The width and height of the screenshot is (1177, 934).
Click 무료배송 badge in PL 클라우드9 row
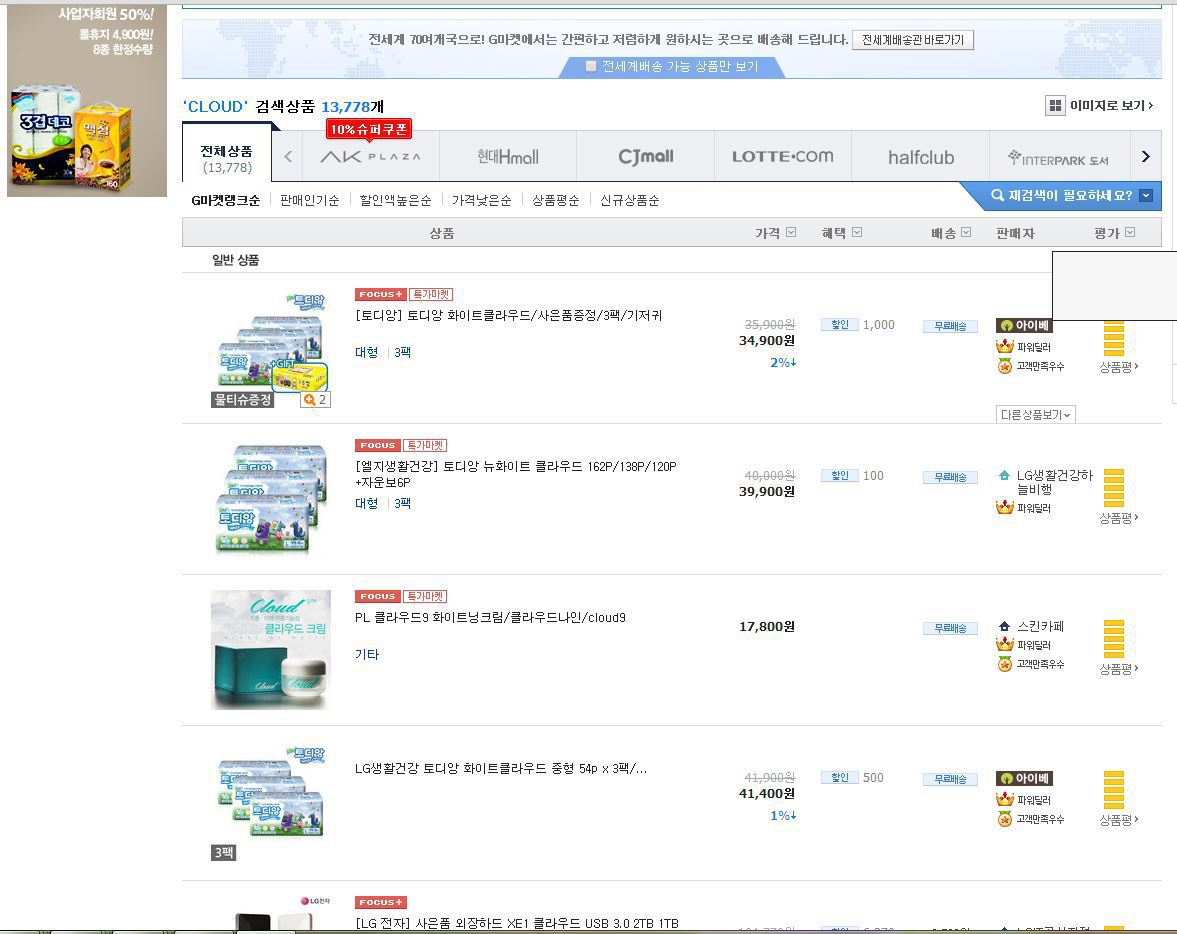[x=950, y=628]
